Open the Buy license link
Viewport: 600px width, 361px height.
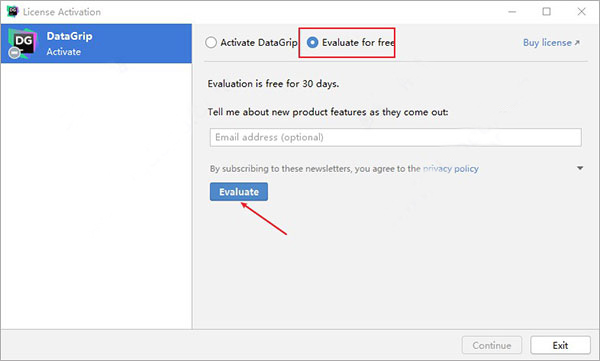[x=547, y=43]
